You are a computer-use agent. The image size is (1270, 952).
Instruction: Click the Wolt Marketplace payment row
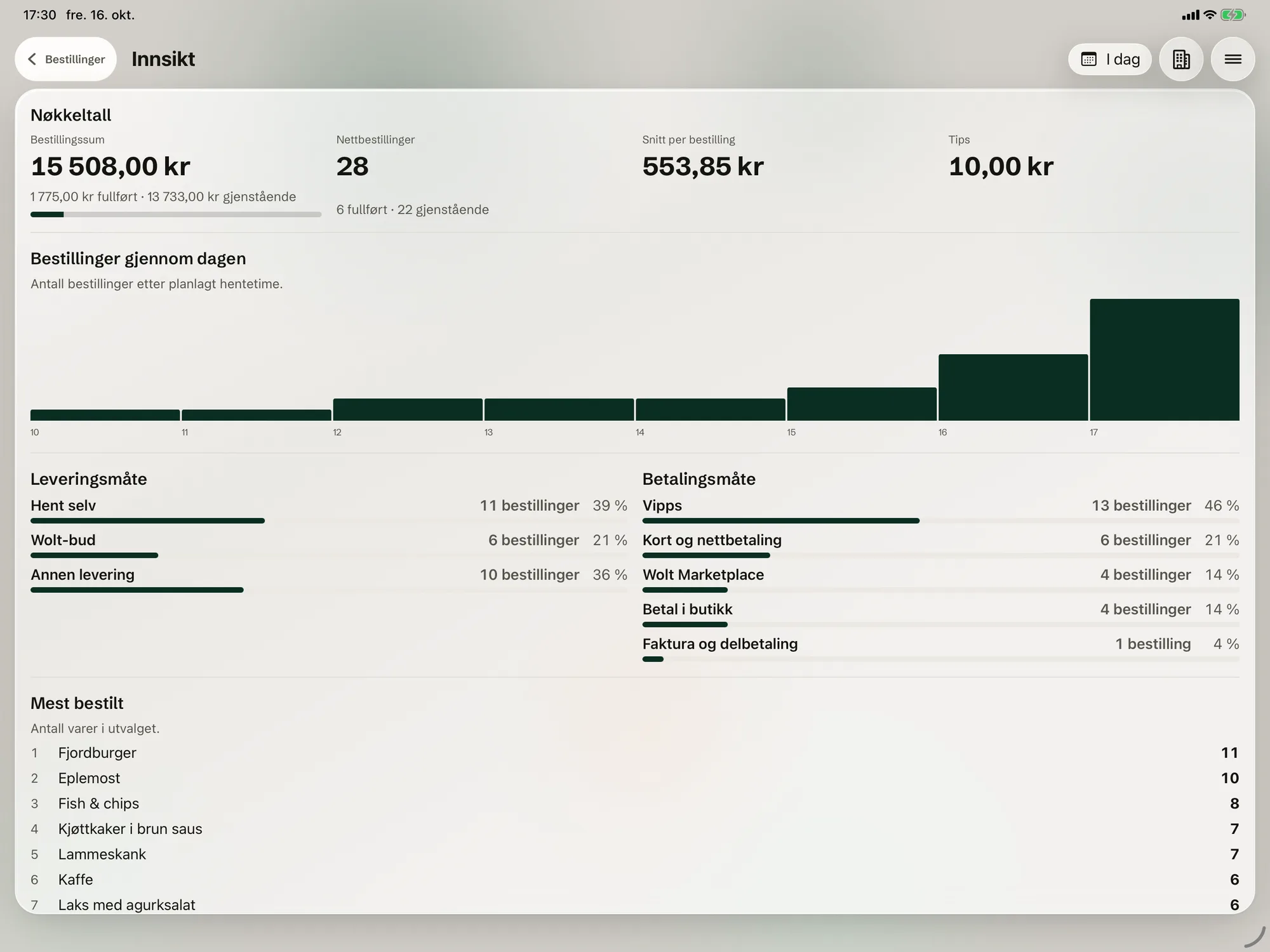940,579
